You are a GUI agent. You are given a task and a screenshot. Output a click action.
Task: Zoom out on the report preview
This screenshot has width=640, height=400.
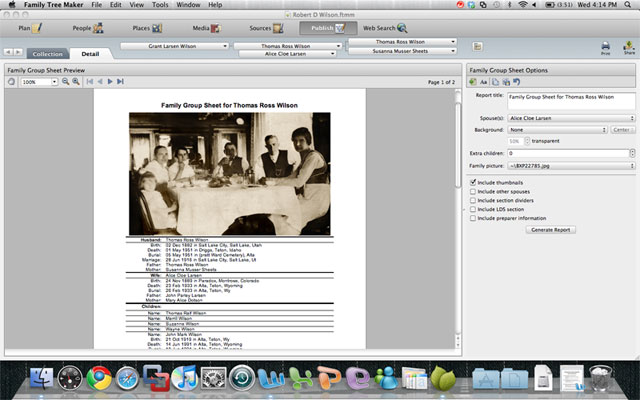click(x=65, y=81)
